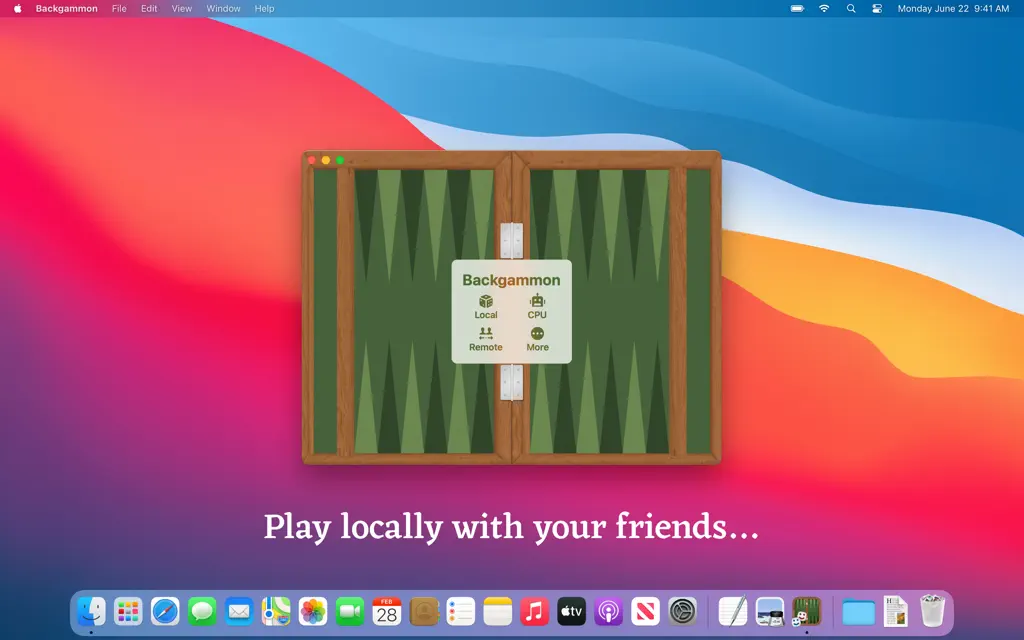1024x640 pixels.
Task: Open Launchpad from the Dock
Action: tap(128, 612)
